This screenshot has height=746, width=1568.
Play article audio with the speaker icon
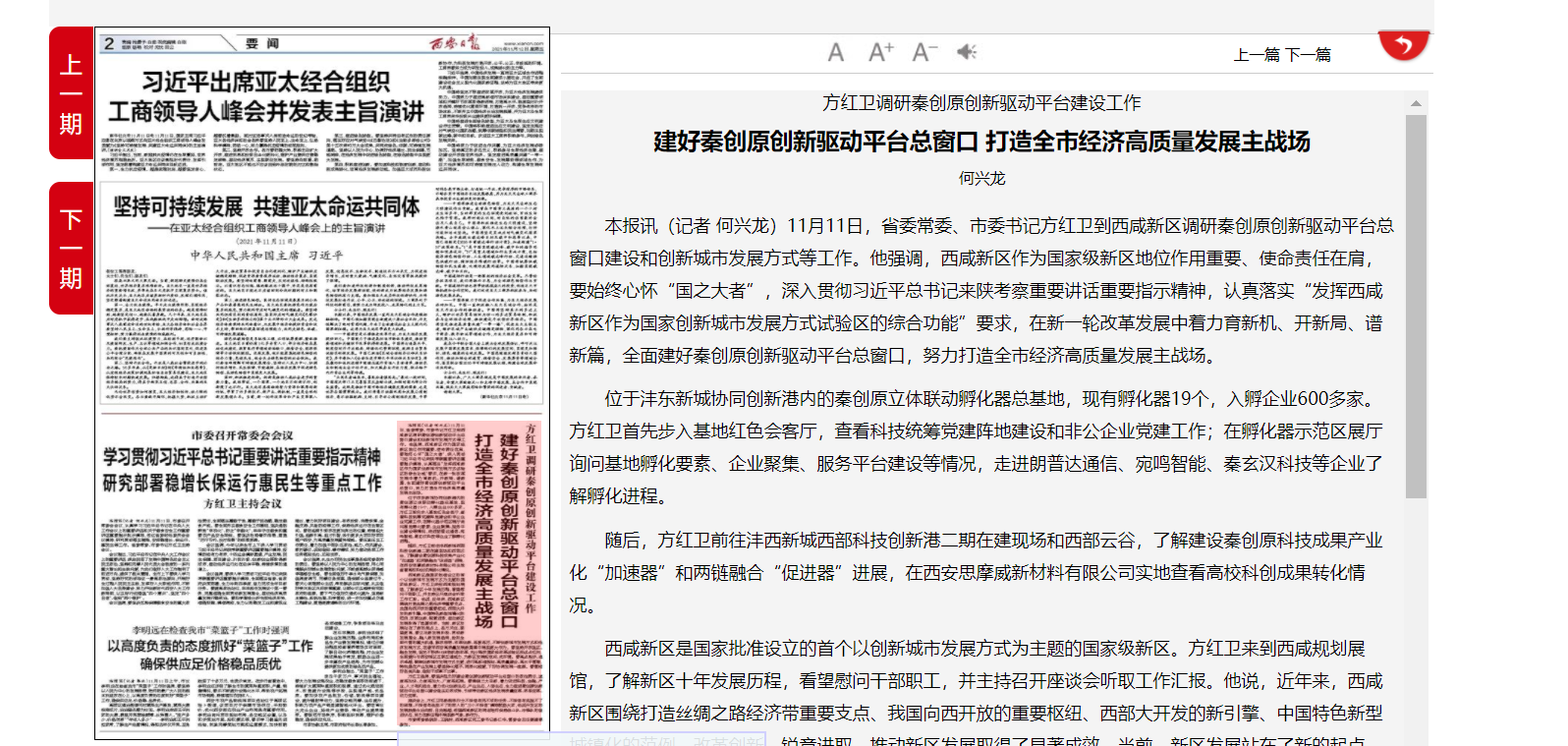click(967, 52)
